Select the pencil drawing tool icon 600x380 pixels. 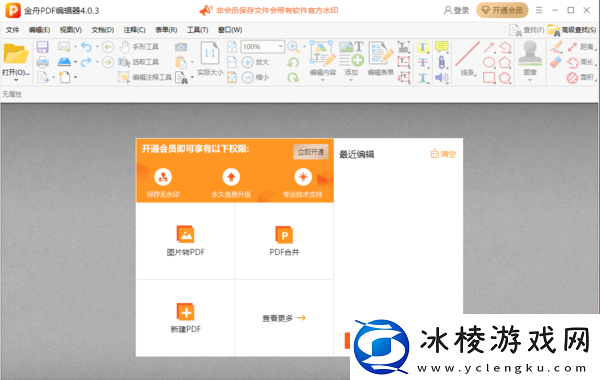556,47
